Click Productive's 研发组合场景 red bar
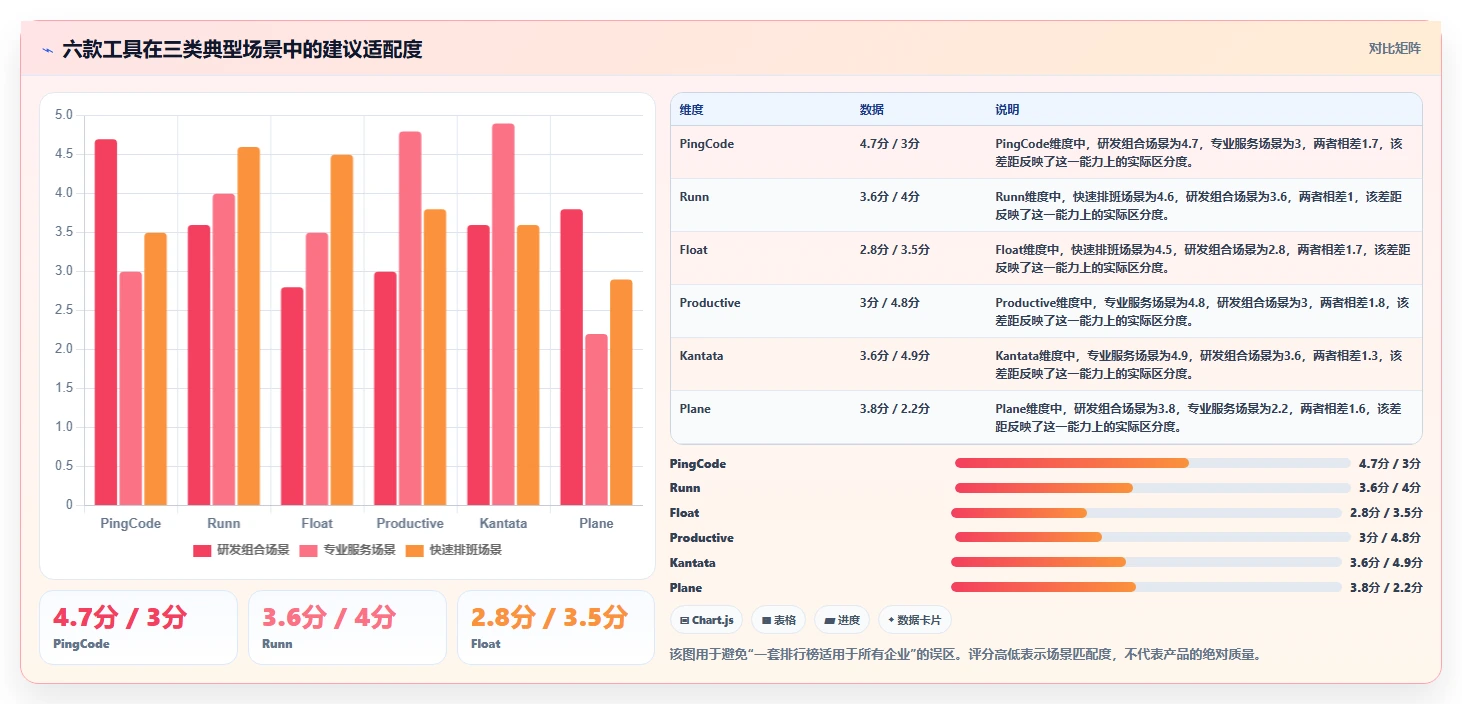1462x704 pixels. click(x=385, y=388)
